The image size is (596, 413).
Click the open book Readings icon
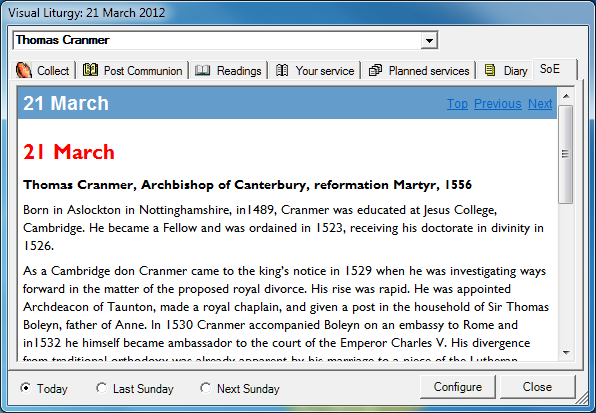click(x=203, y=70)
